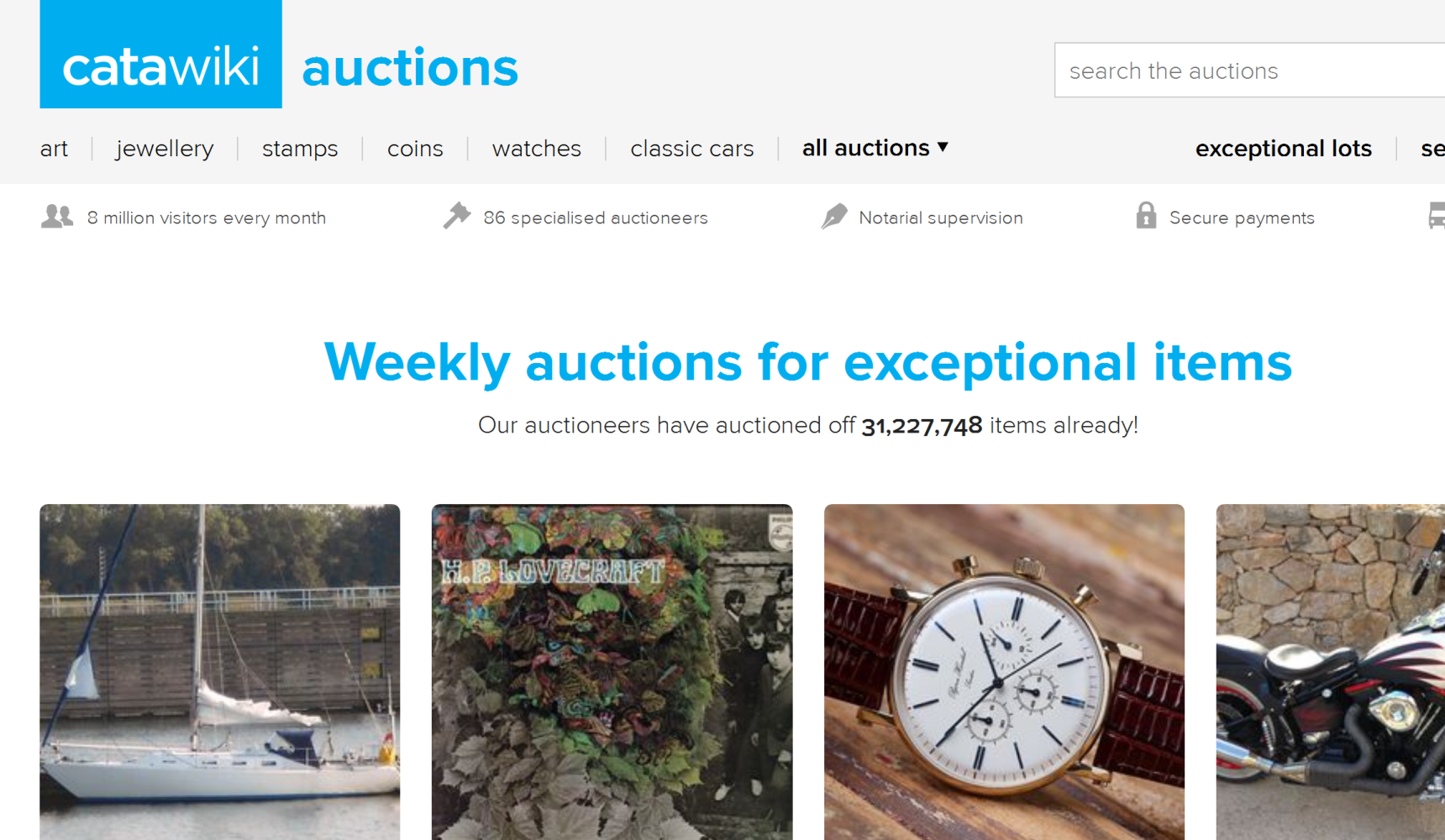Open the jewellery category
Screen dimensions: 1445x840
[x=165, y=149]
